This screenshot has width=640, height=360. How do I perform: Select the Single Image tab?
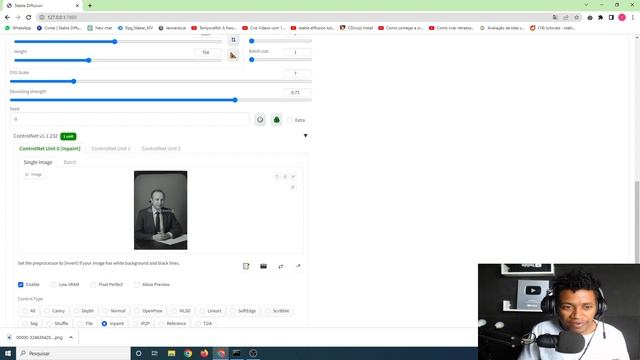38,162
